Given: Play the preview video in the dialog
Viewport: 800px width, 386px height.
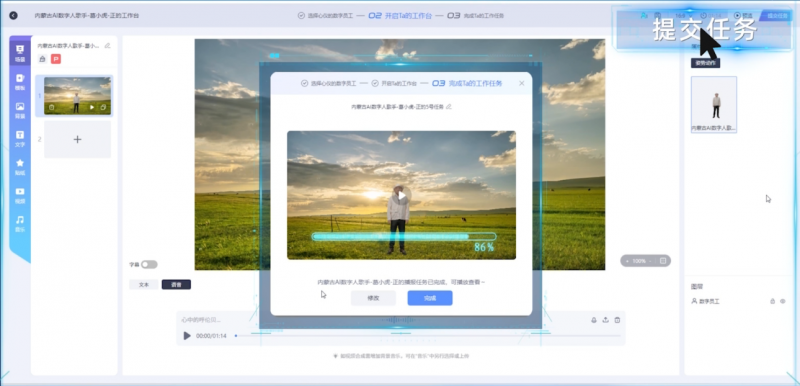Looking at the screenshot, I should (x=402, y=195).
